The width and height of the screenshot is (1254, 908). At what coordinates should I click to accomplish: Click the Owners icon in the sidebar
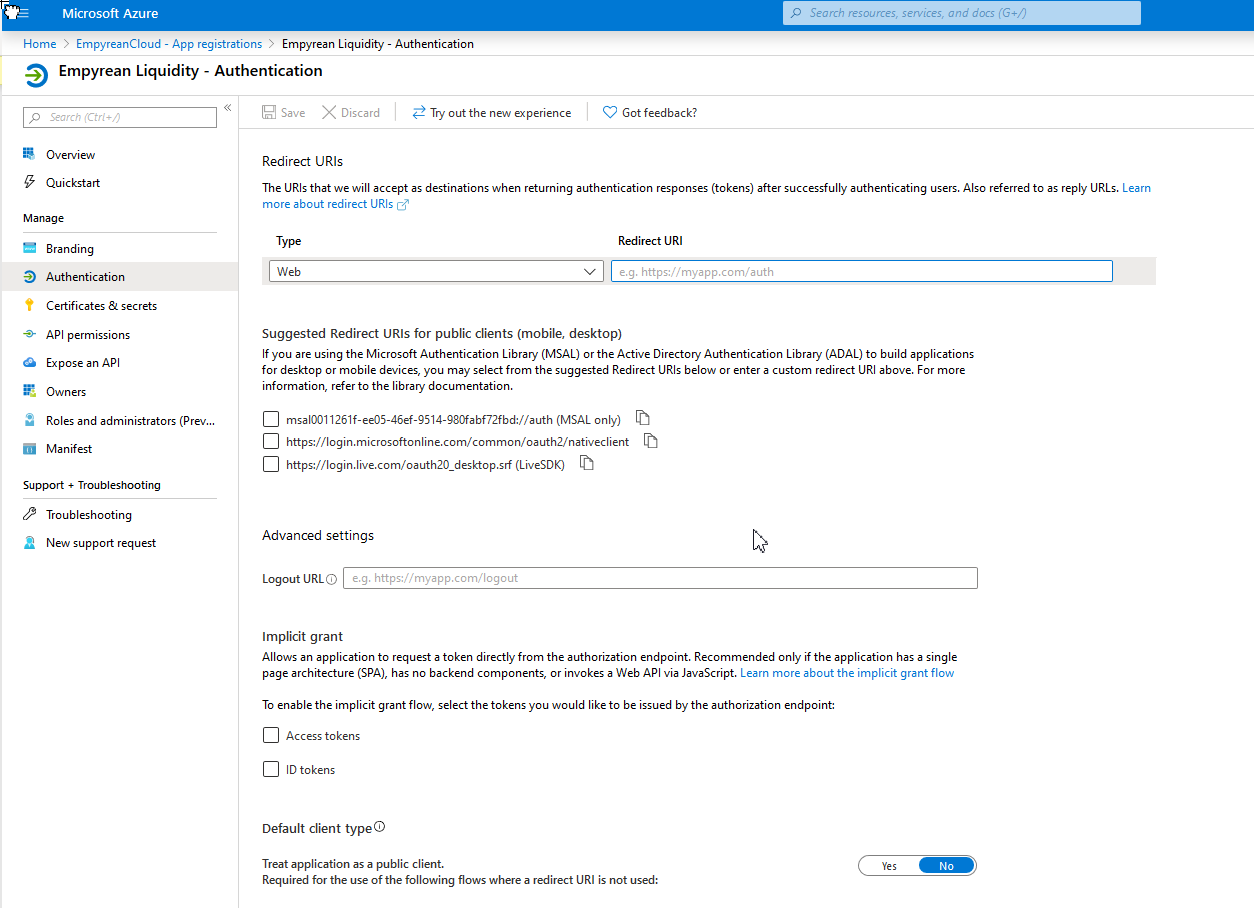point(29,391)
